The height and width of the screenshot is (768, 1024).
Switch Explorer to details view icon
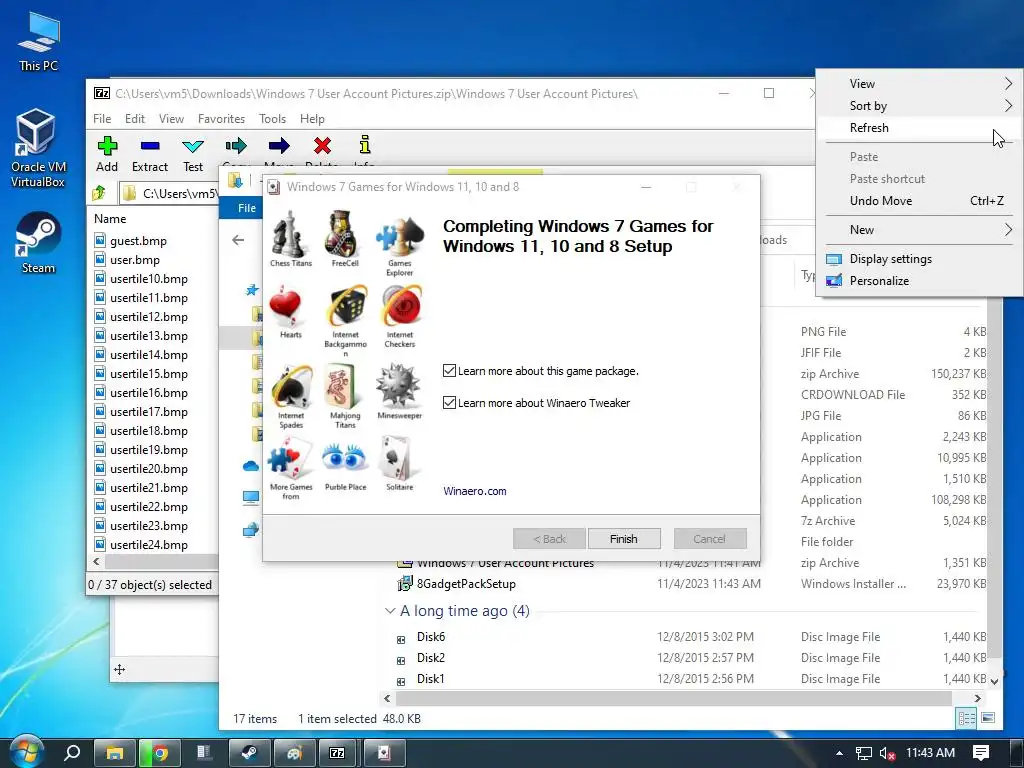967,718
